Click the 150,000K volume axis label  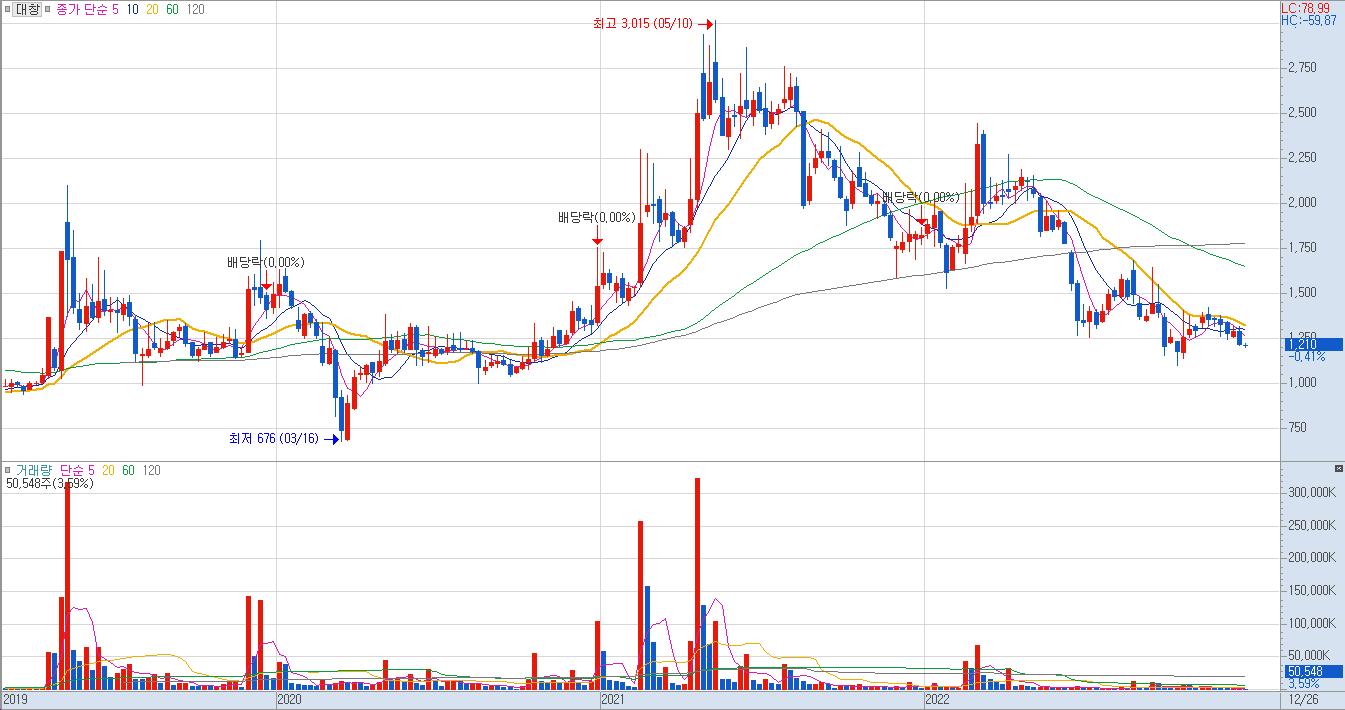tap(1311, 591)
